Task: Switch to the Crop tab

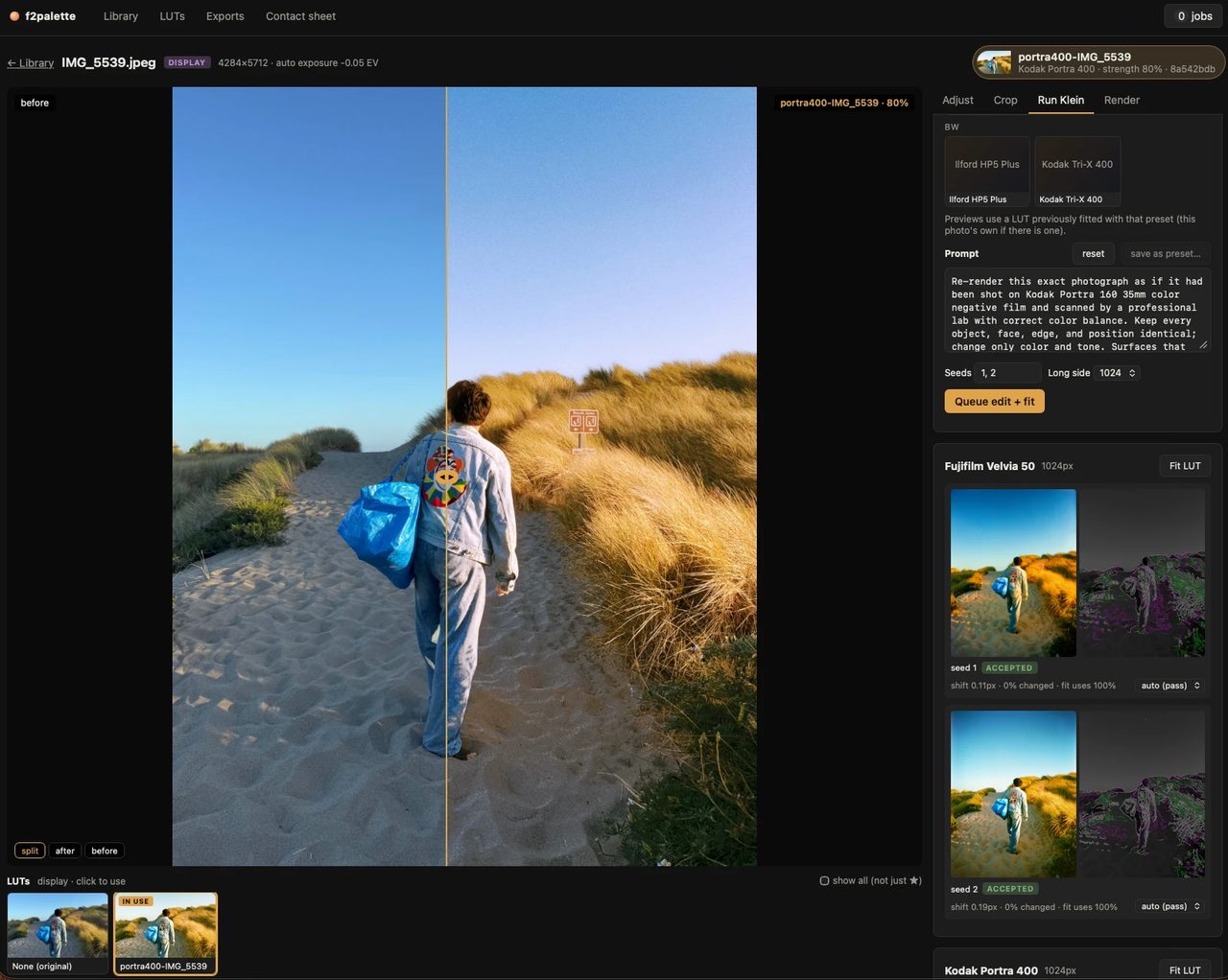Action: (x=1005, y=100)
